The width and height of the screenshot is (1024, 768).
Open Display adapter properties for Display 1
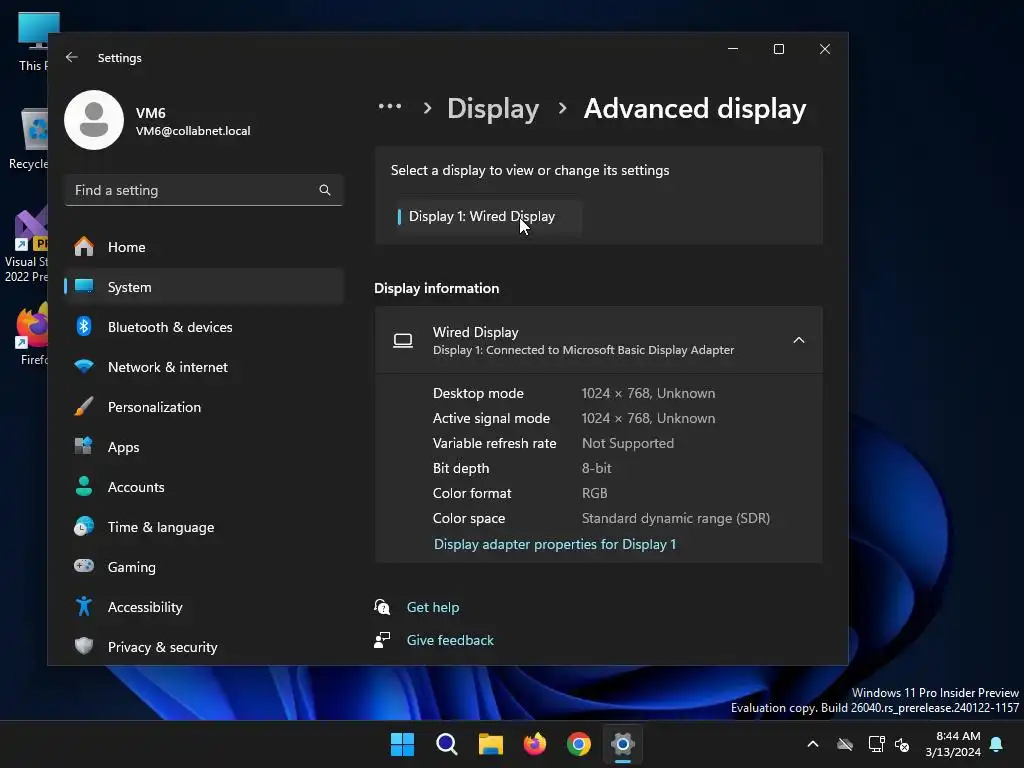point(555,544)
